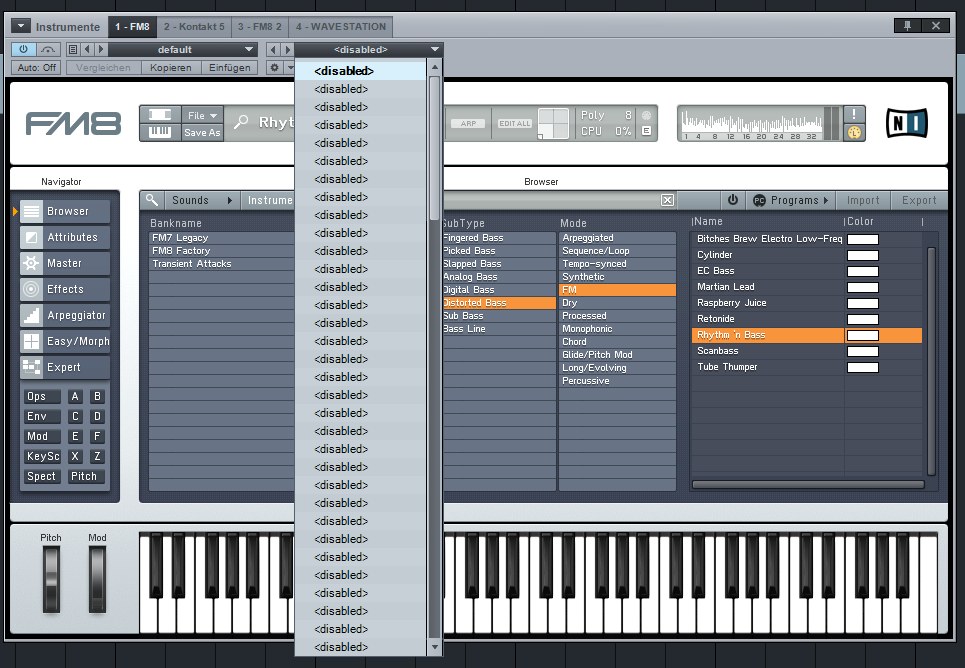Viewport: 965px width, 668px height.
Task: Toggle the monitor button next to power
Action: coord(48,49)
